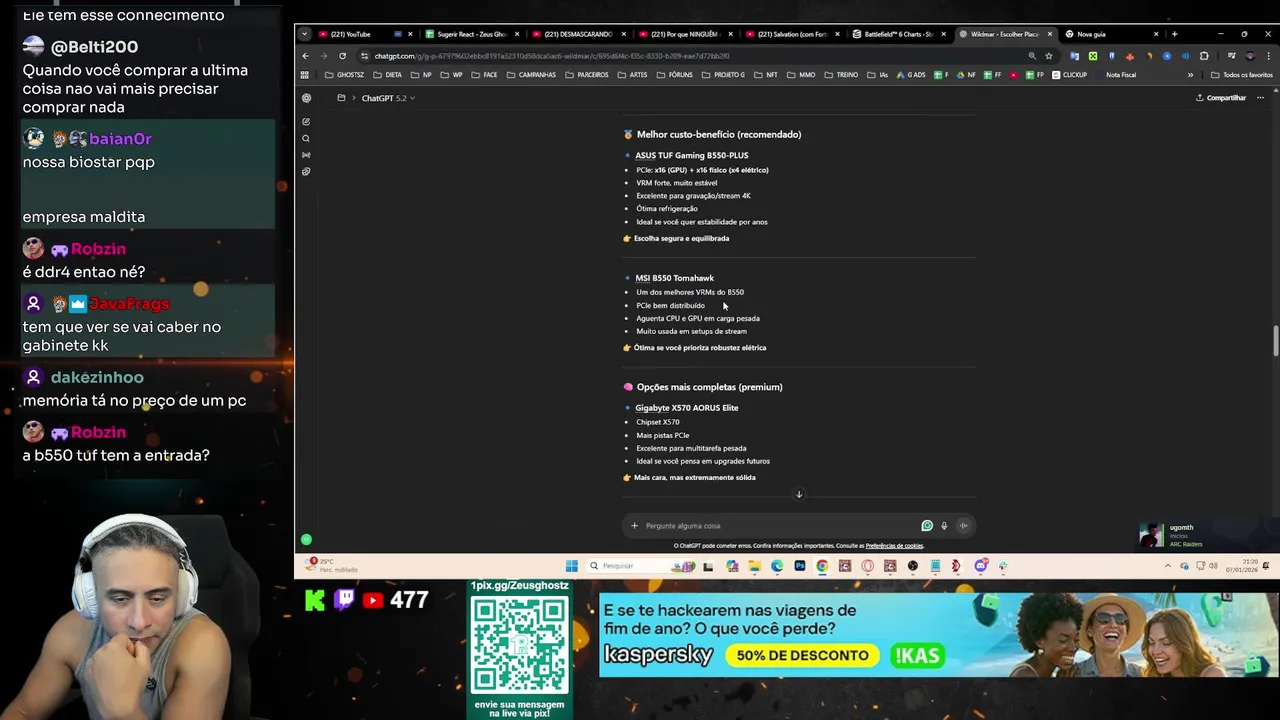Show more bookmarks with the double chevron

coord(1190,75)
